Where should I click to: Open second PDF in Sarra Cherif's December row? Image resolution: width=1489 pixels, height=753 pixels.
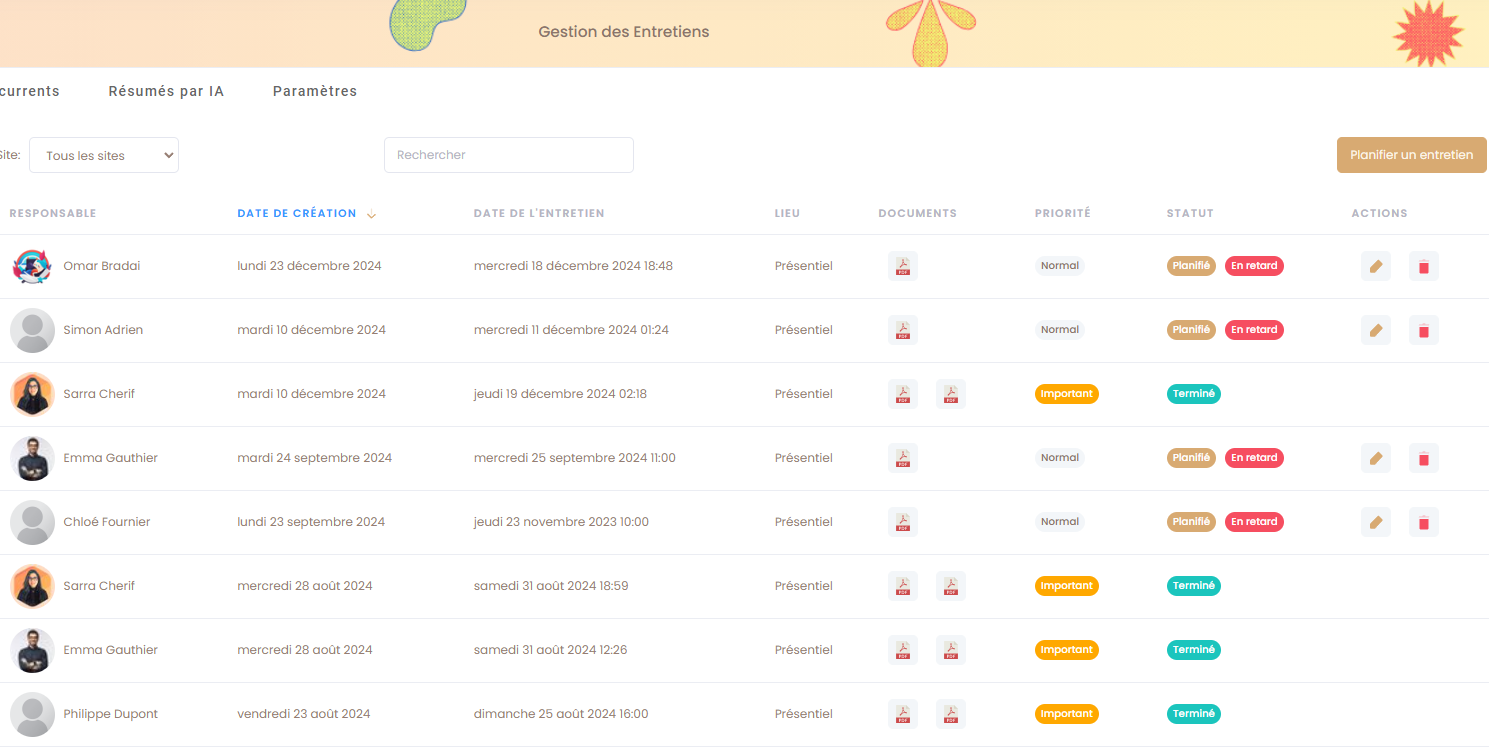[950, 394]
